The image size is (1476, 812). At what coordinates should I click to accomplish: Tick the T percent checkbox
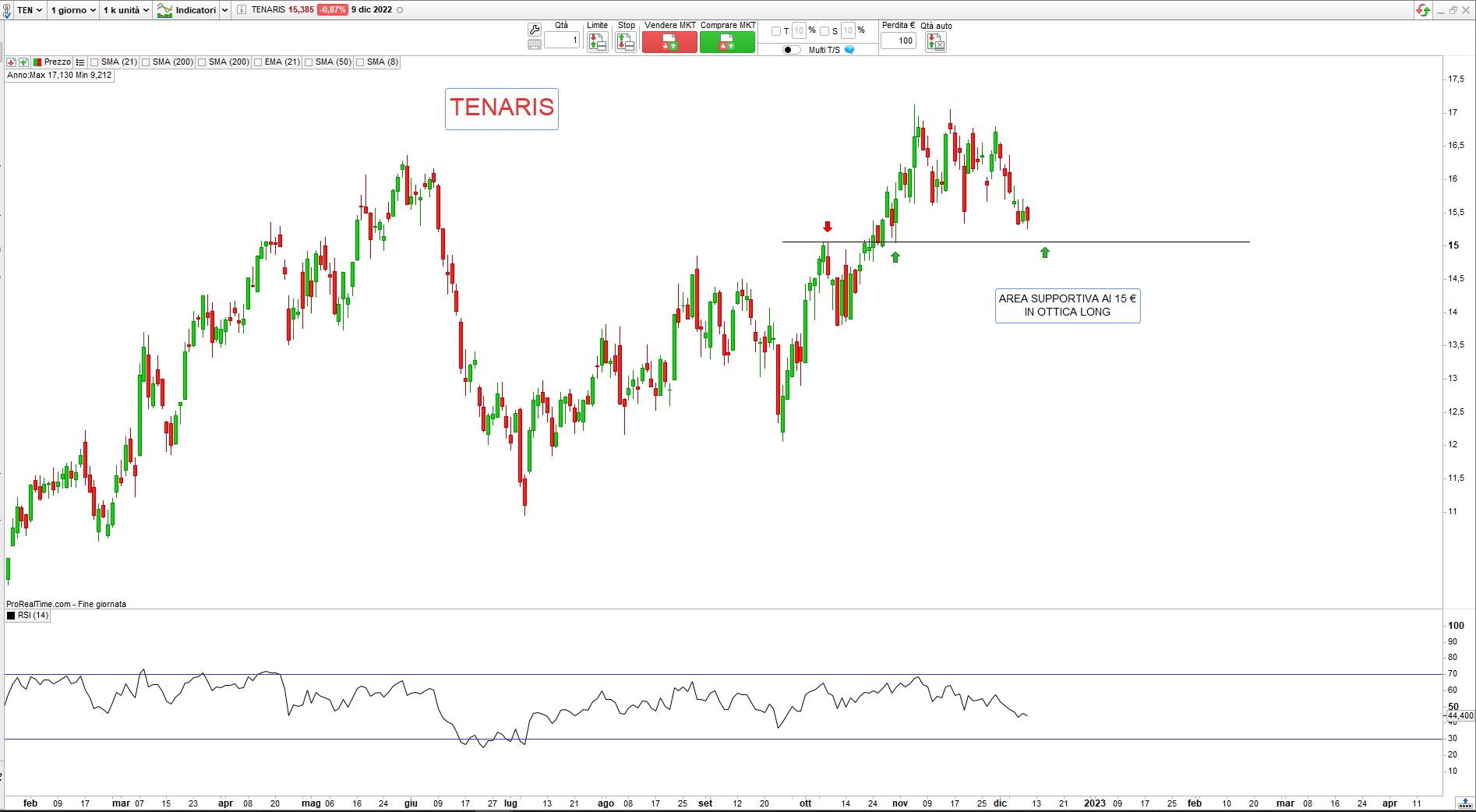pyautogui.click(x=775, y=31)
